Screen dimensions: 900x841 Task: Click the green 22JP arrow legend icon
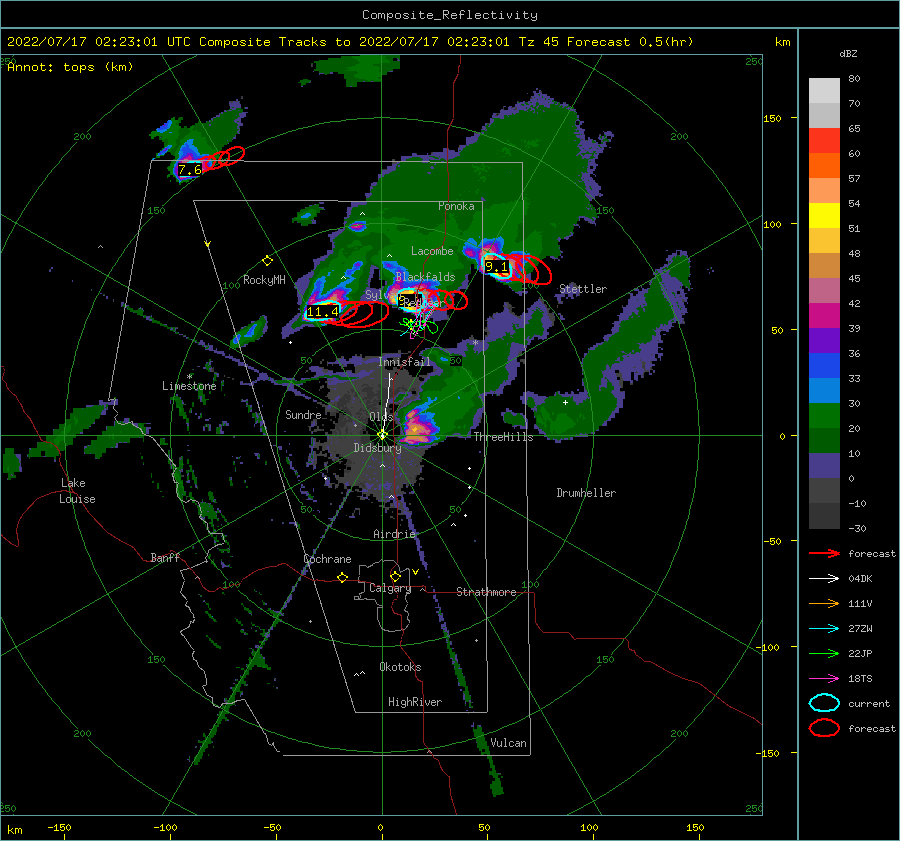(824, 653)
